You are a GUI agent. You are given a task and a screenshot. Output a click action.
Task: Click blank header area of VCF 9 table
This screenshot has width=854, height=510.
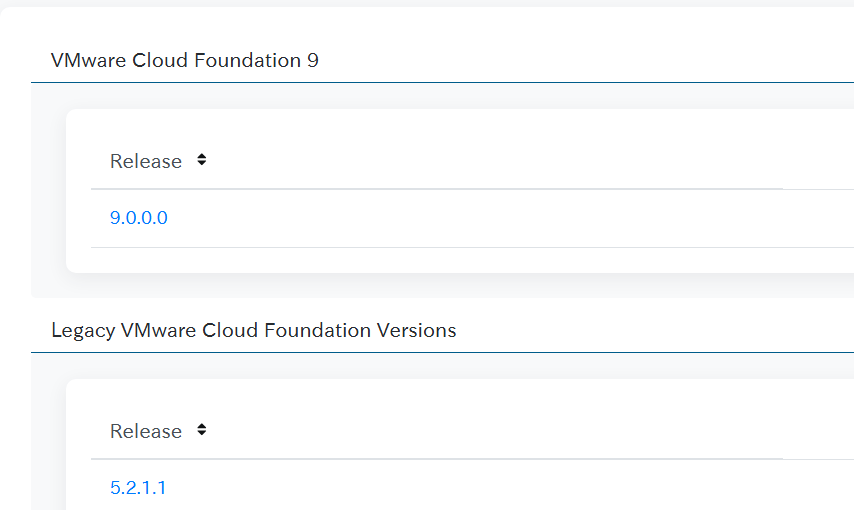[x=490, y=161]
